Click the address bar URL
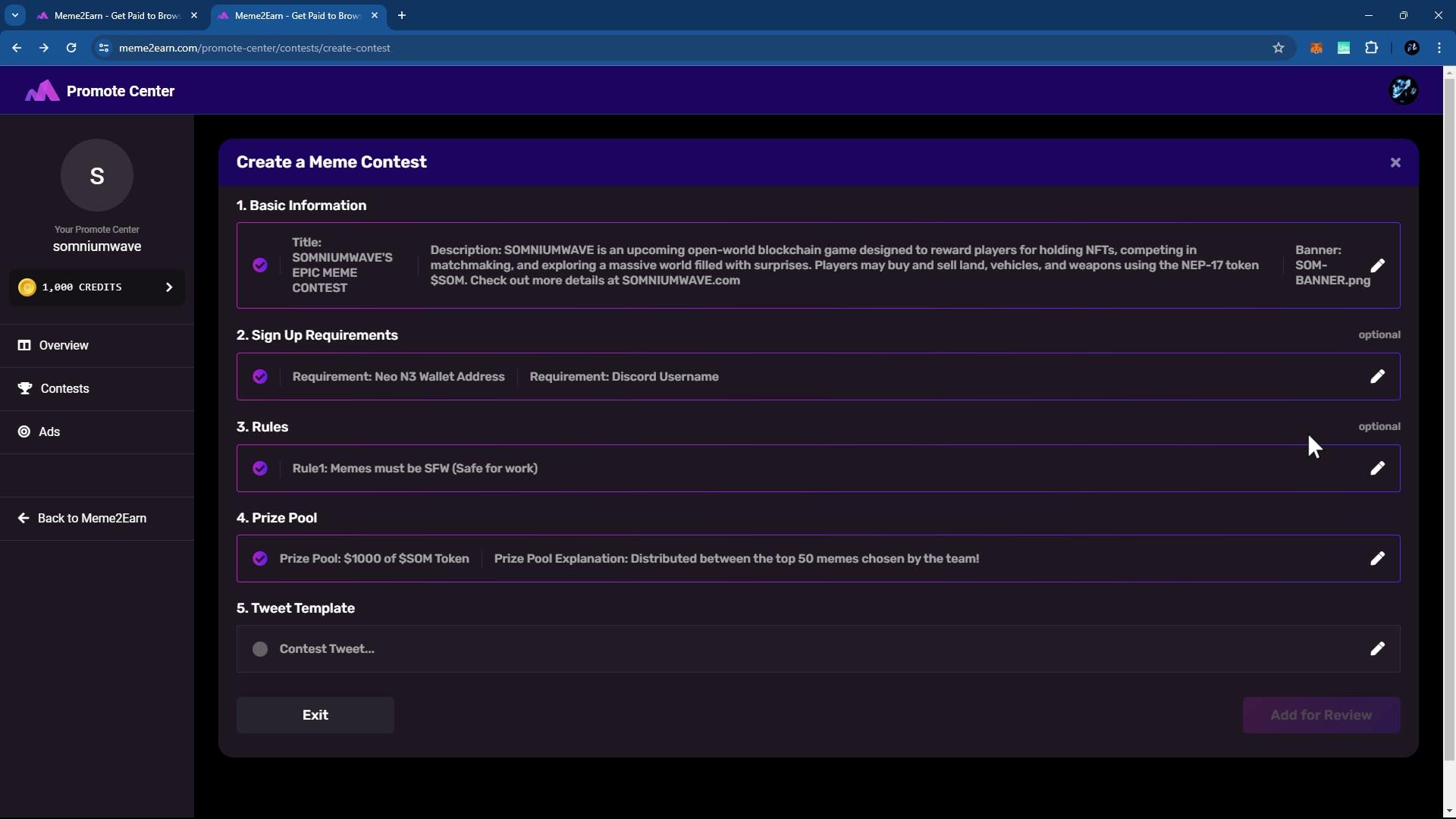1456x819 pixels. click(x=255, y=48)
